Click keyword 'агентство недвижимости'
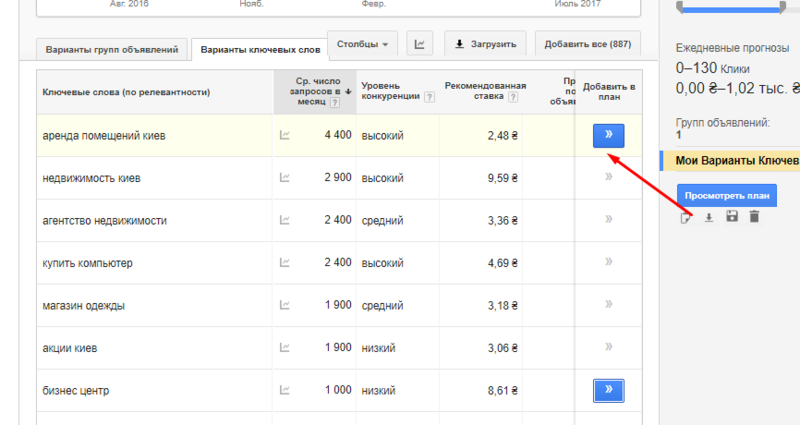The image size is (800, 425). [x=105, y=220]
